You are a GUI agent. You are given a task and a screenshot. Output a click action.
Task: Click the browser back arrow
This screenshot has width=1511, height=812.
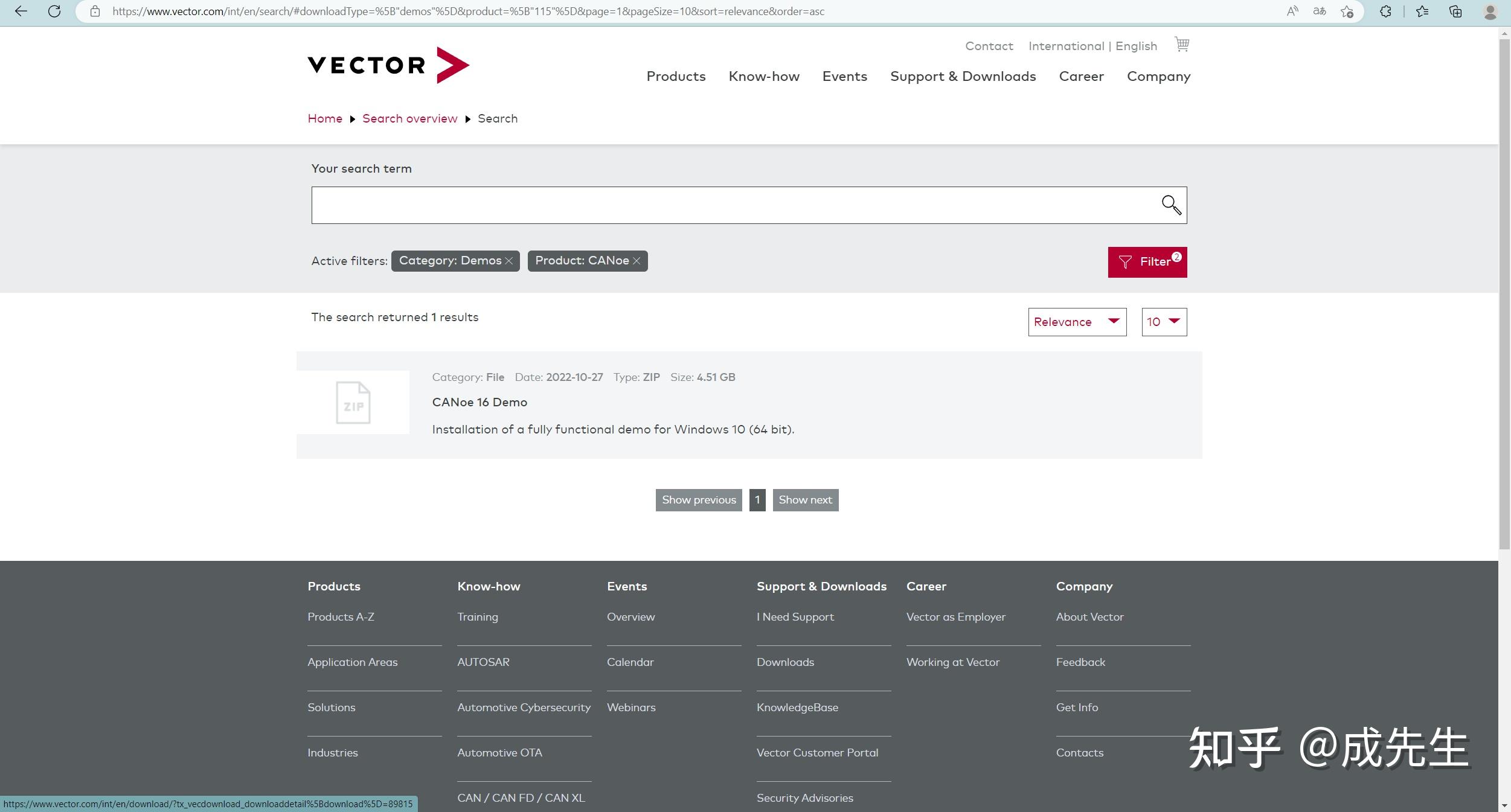click(21, 11)
